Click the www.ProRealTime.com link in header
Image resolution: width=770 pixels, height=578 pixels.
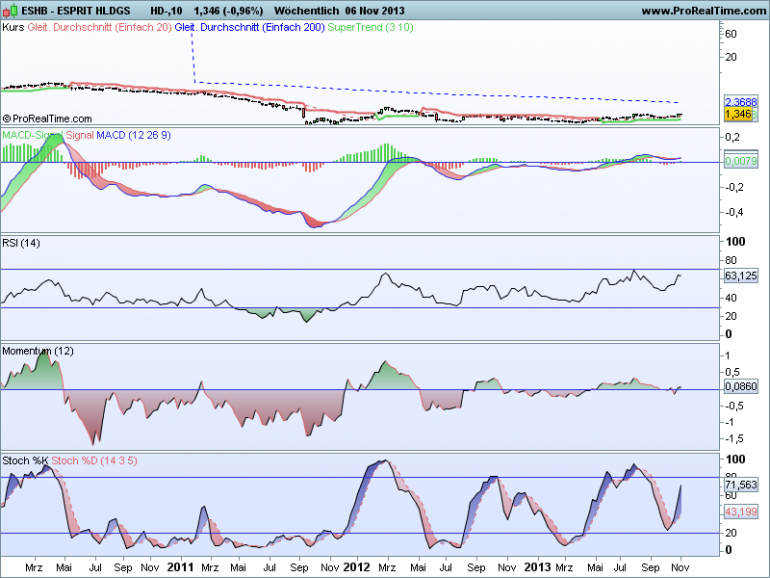(706, 11)
